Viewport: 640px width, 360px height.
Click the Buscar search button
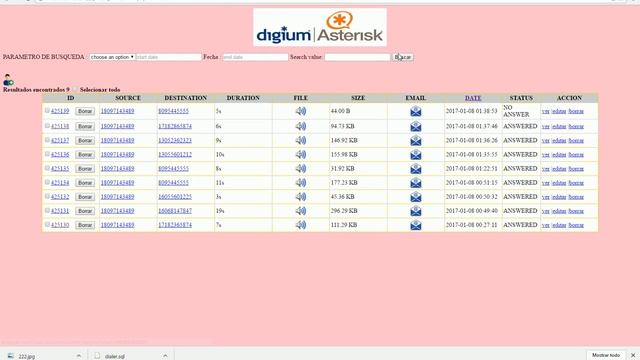tap(403, 57)
